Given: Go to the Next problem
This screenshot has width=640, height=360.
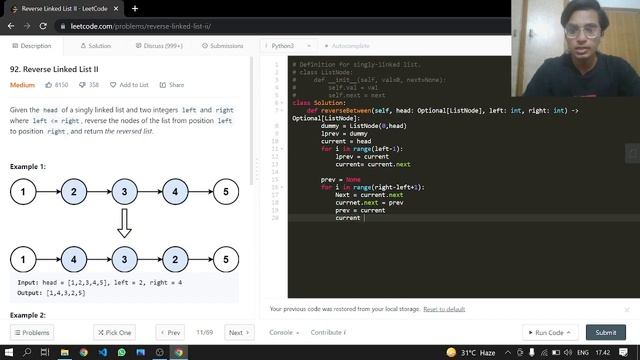Looking at the screenshot, I should (x=239, y=332).
